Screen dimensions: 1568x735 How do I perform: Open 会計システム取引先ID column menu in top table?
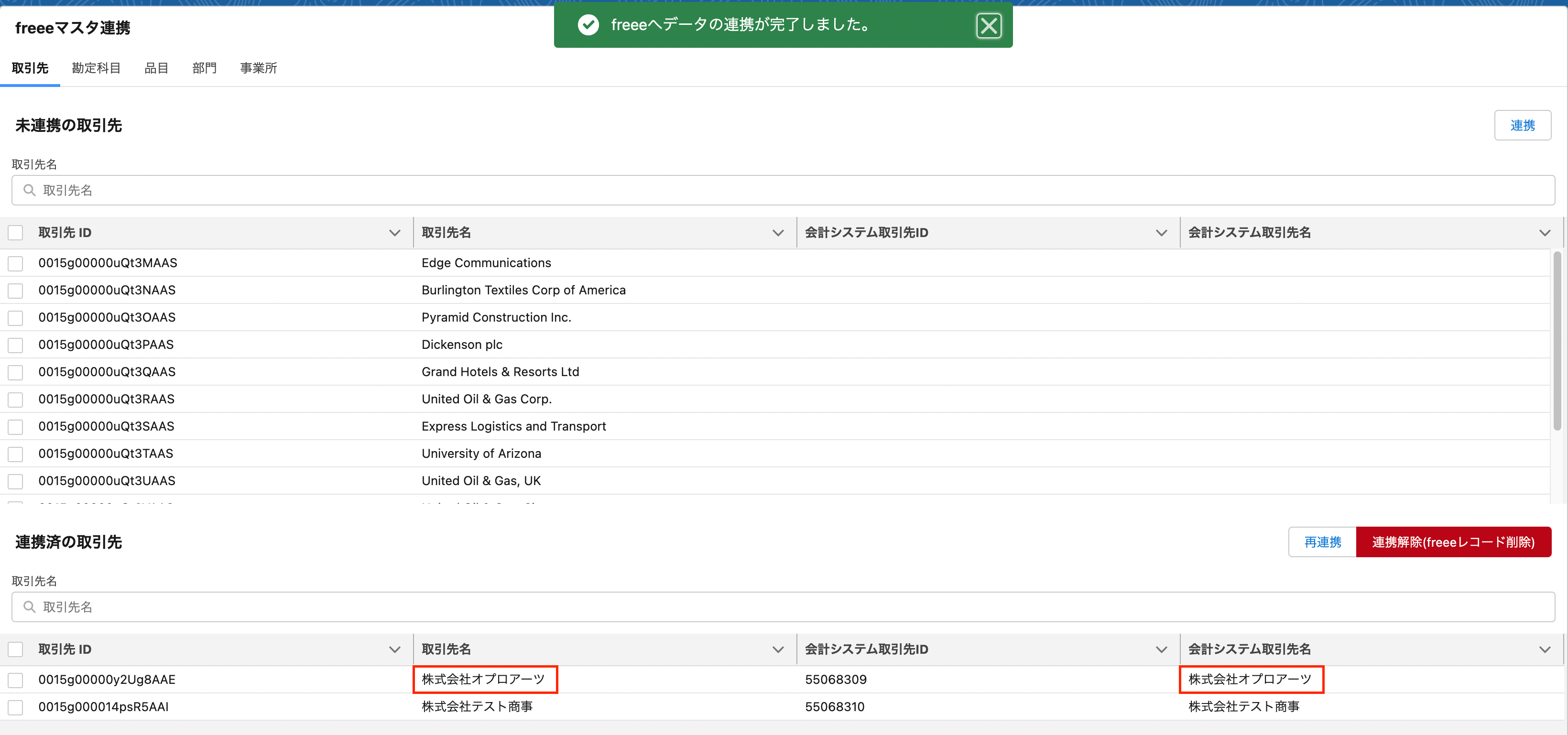1161,232
